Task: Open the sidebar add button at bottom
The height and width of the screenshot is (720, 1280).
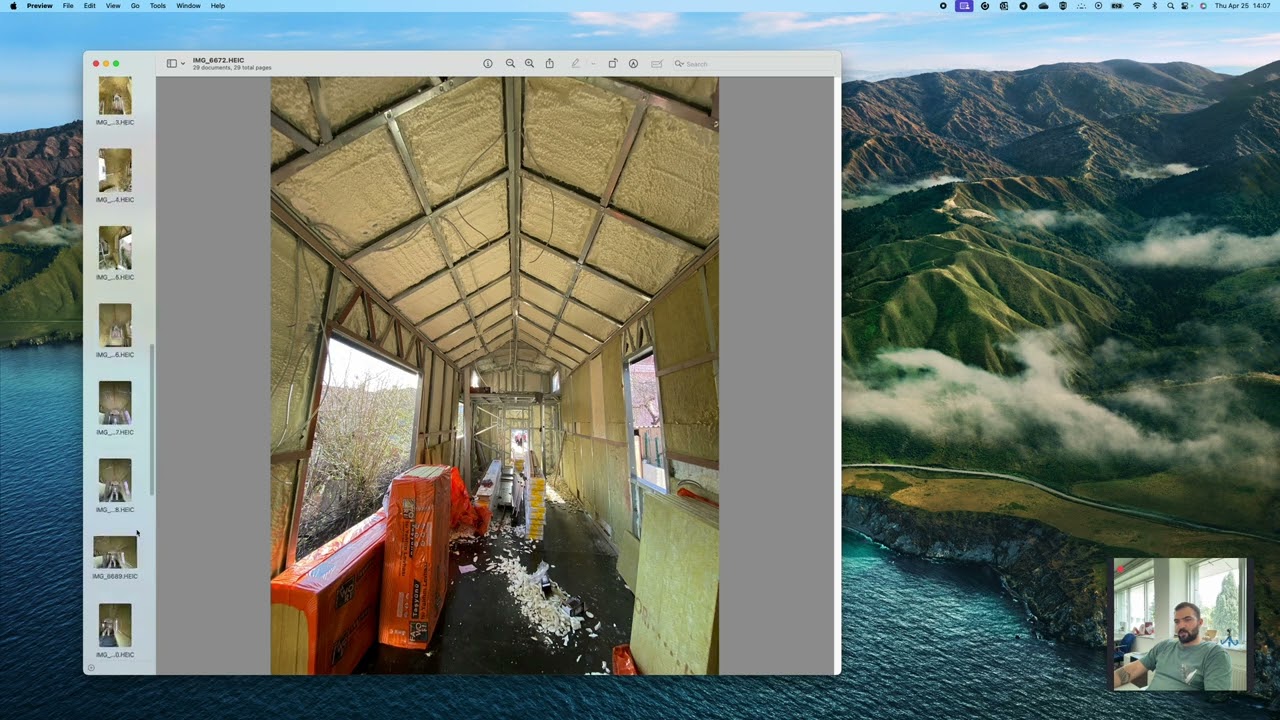Action: pos(91,668)
